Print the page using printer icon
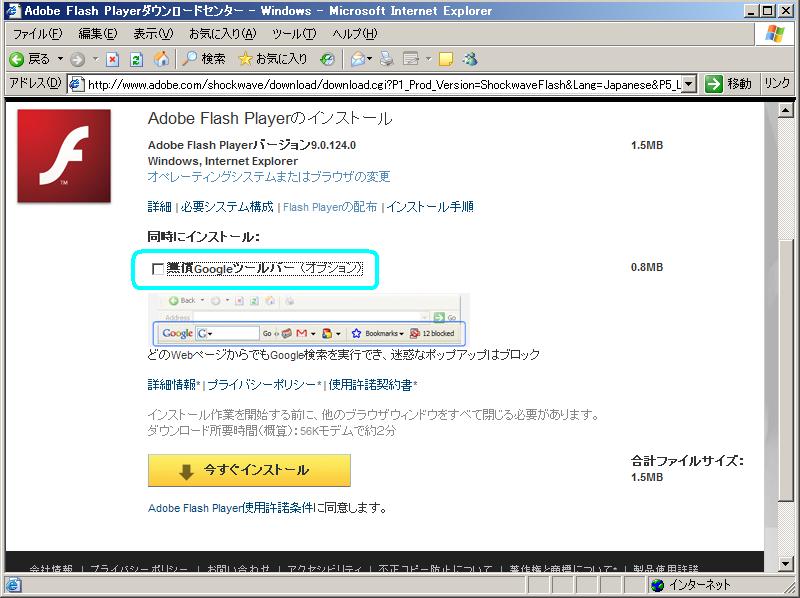 click(x=387, y=59)
